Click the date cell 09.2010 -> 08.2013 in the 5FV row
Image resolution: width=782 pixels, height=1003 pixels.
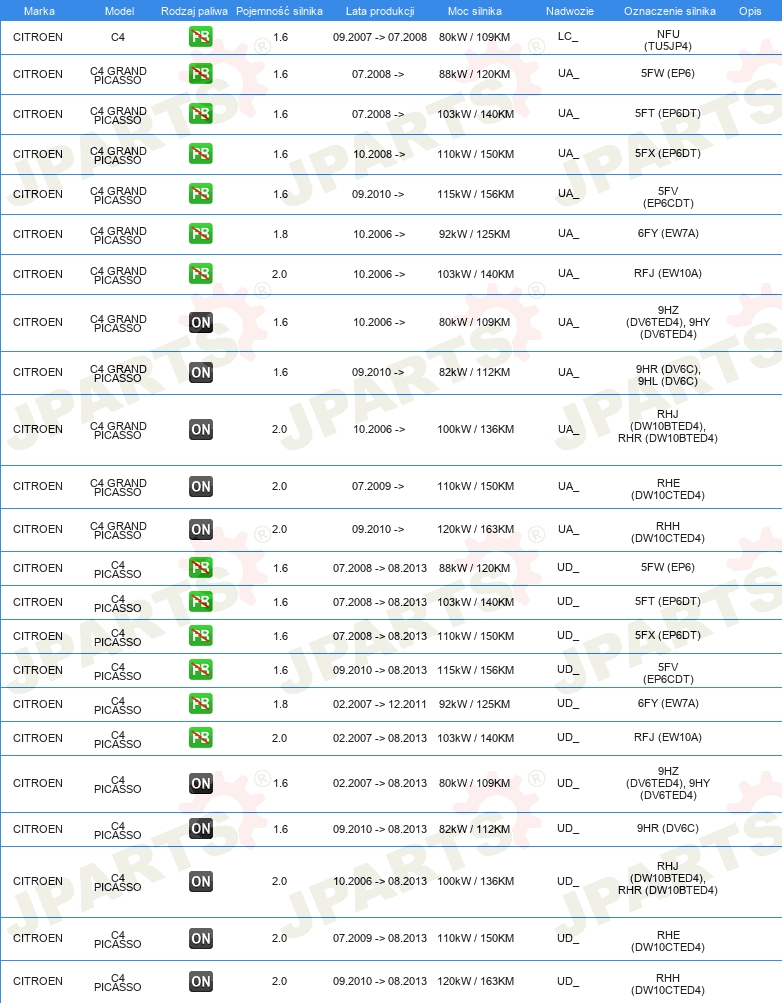tap(380, 670)
